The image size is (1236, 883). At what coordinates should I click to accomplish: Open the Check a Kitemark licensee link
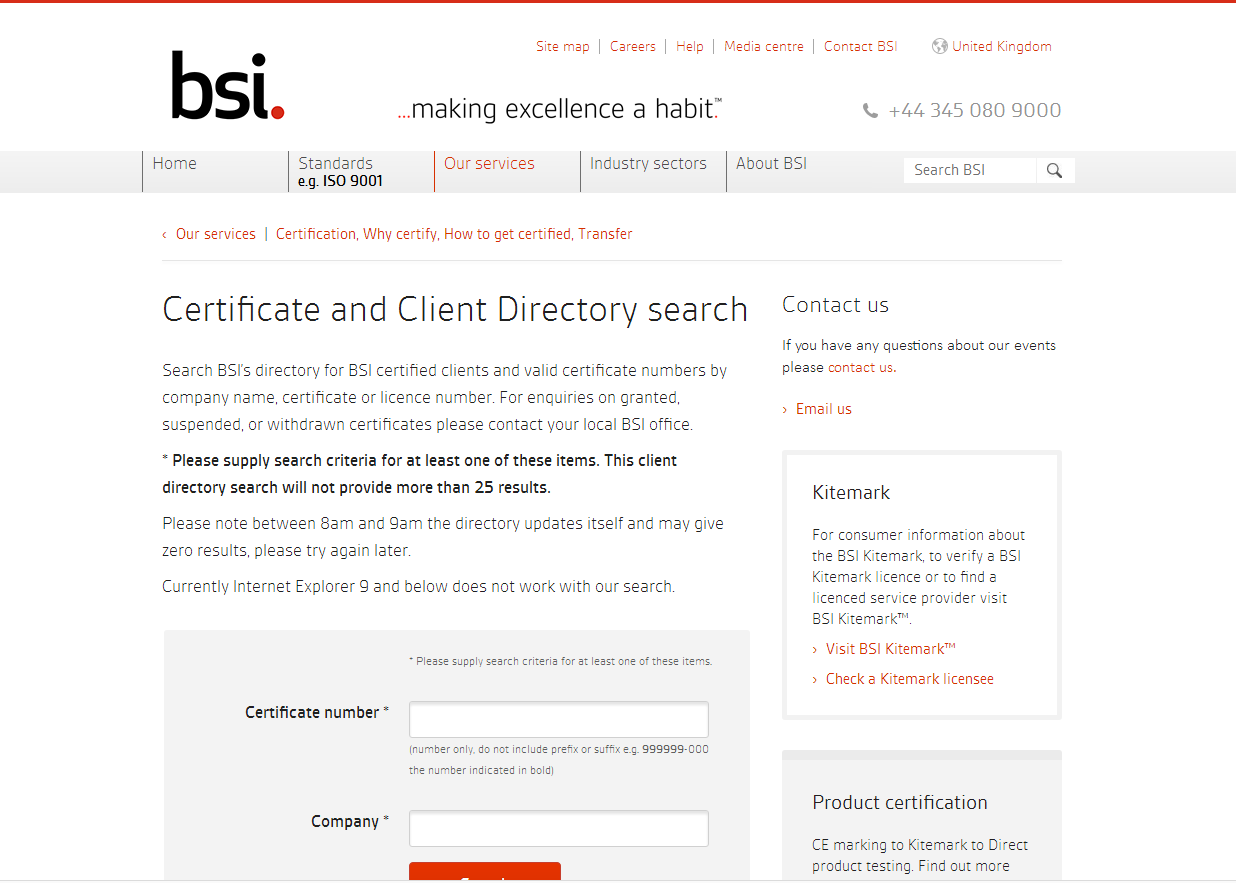coord(910,678)
